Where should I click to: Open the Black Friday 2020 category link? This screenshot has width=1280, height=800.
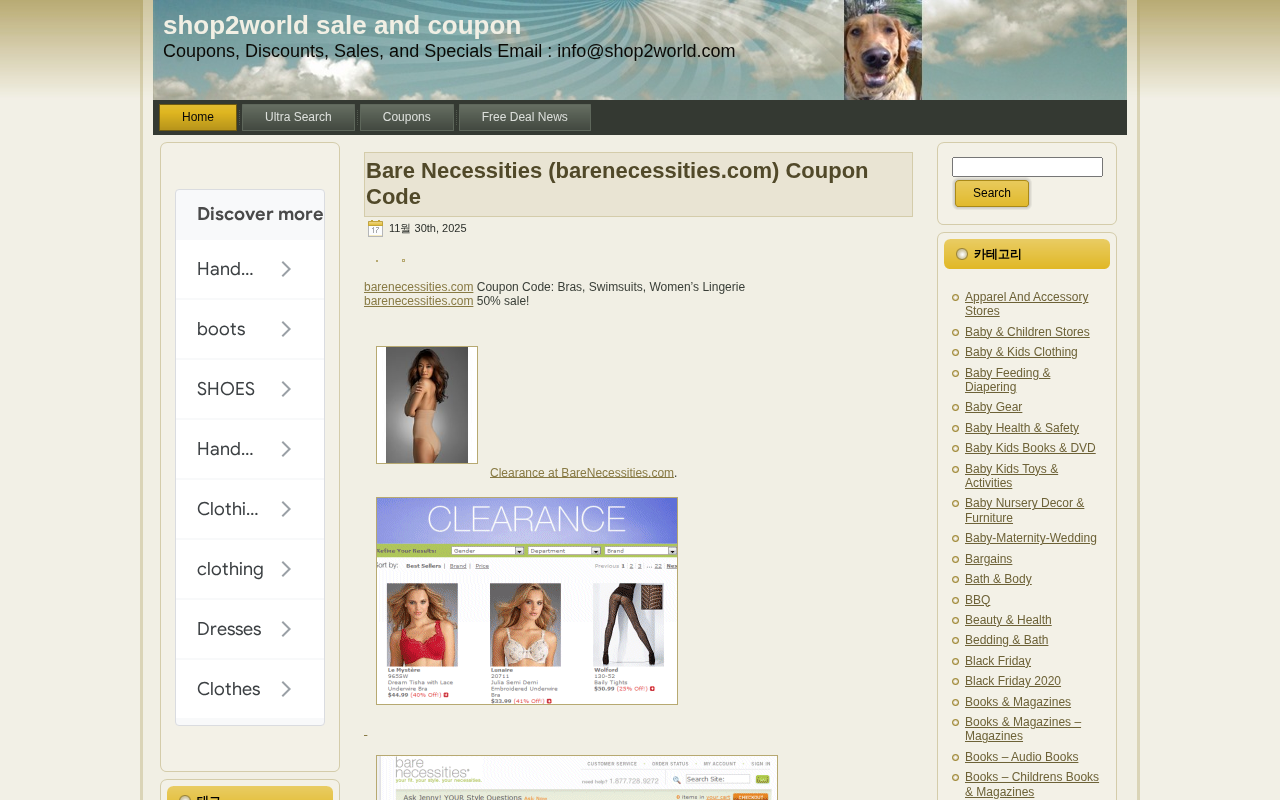(x=1013, y=681)
